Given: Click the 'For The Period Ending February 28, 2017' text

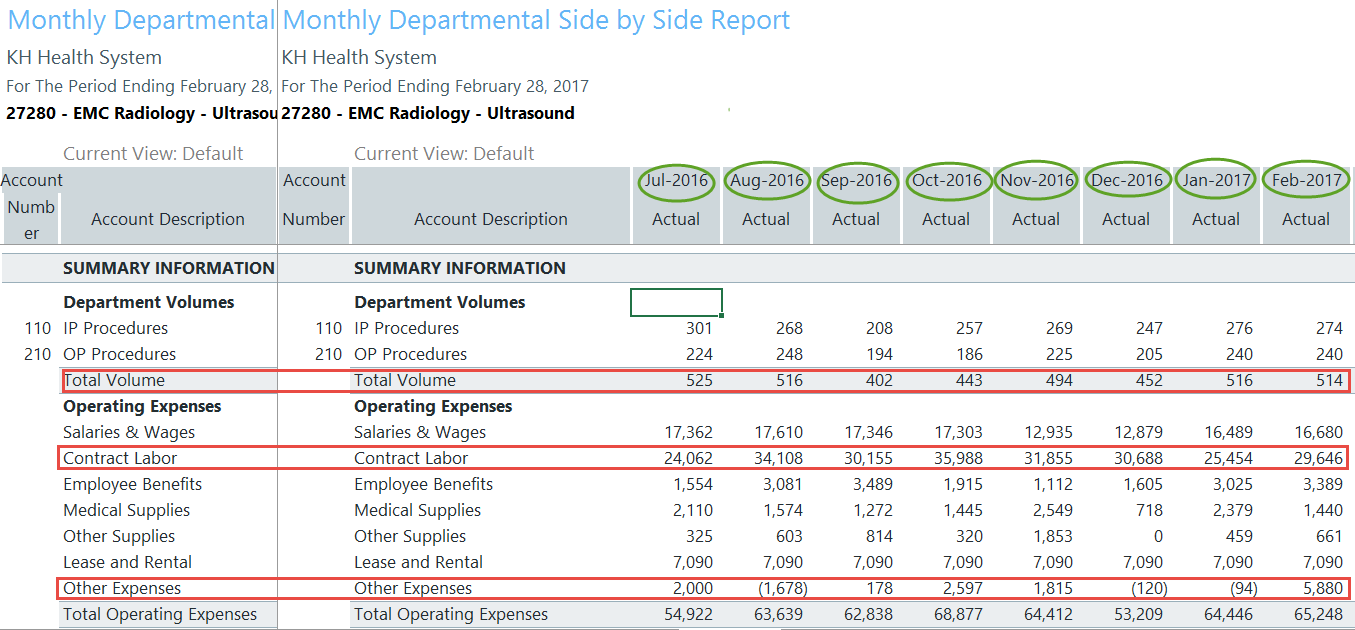Looking at the screenshot, I should [435, 87].
